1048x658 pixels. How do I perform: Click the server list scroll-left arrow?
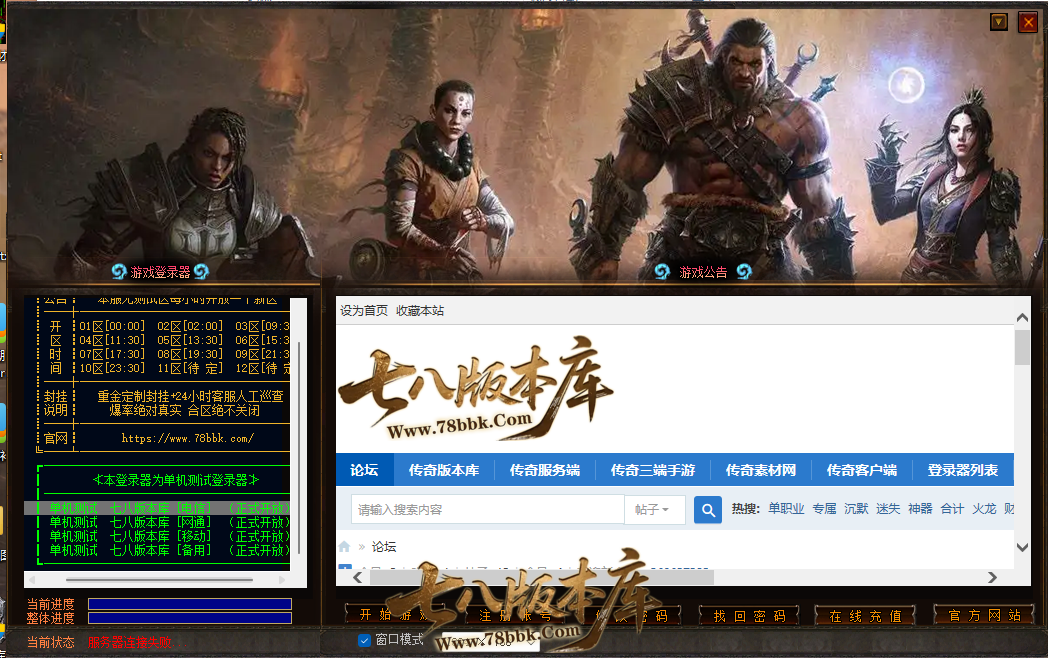point(32,580)
